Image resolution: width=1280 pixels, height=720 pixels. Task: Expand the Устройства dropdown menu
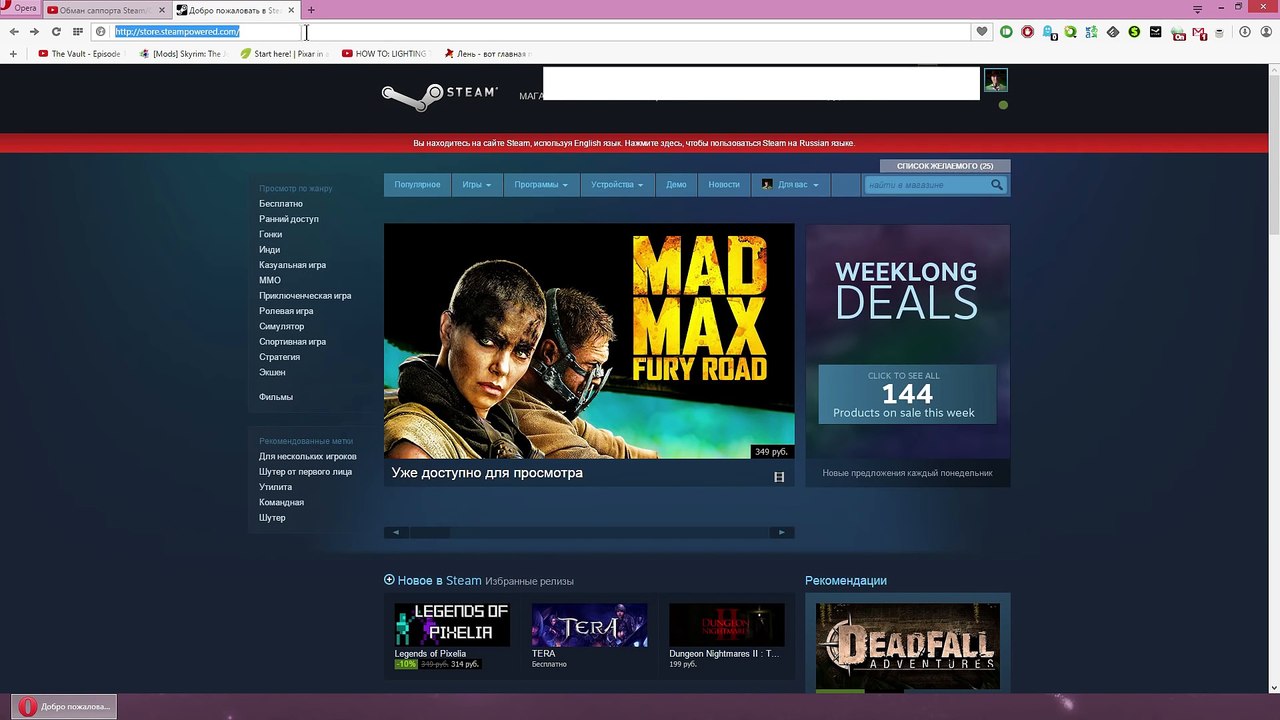click(617, 185)
